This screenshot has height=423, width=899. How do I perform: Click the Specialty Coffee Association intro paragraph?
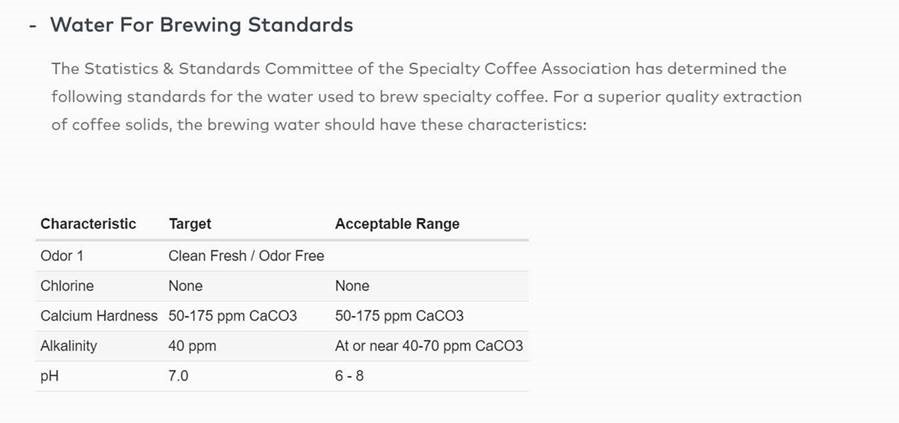tap(426, 97)
